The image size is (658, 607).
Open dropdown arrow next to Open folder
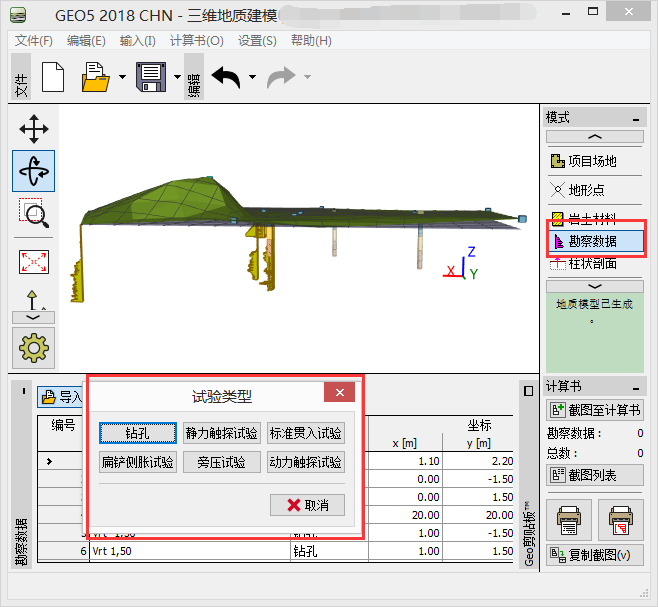(x=122, y=77)
